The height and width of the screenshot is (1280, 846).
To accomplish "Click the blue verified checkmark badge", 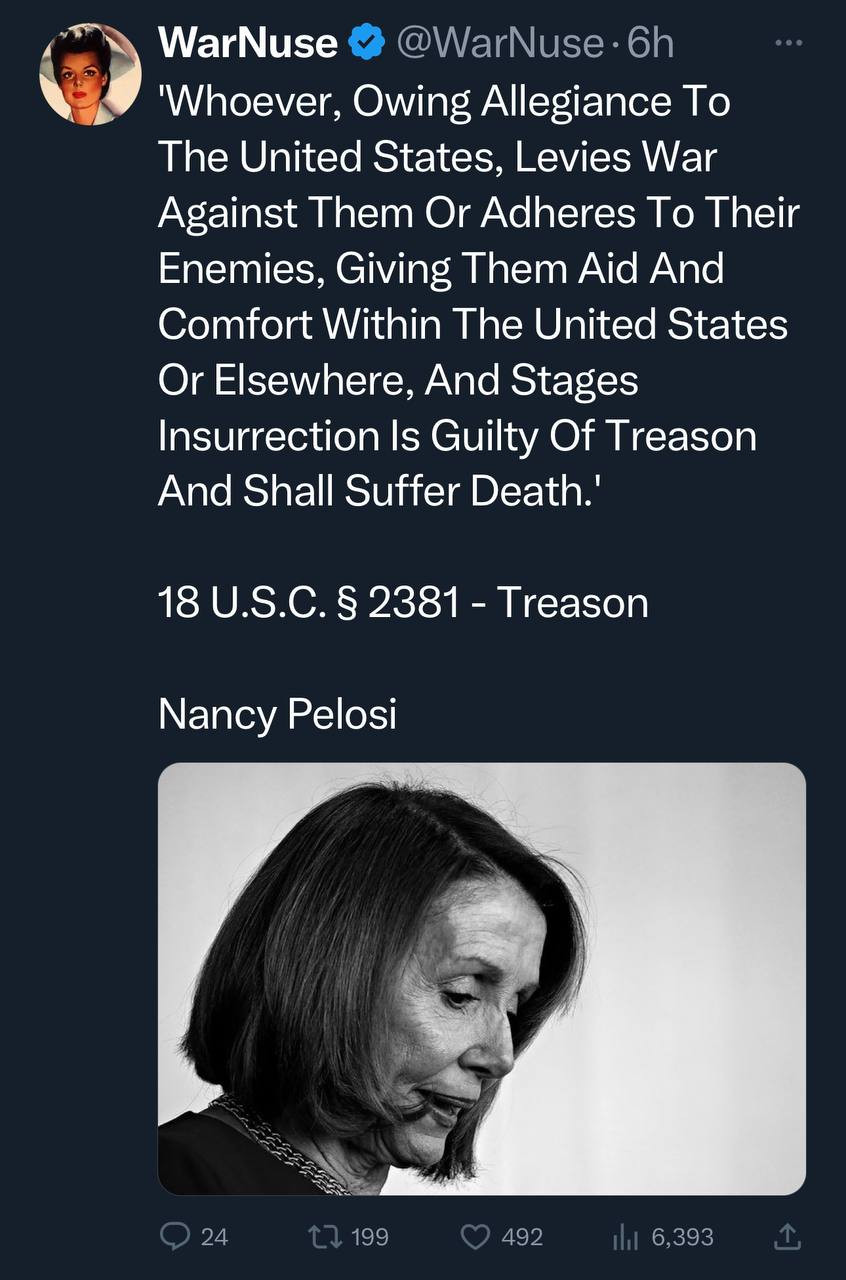I will coord(367,44).
